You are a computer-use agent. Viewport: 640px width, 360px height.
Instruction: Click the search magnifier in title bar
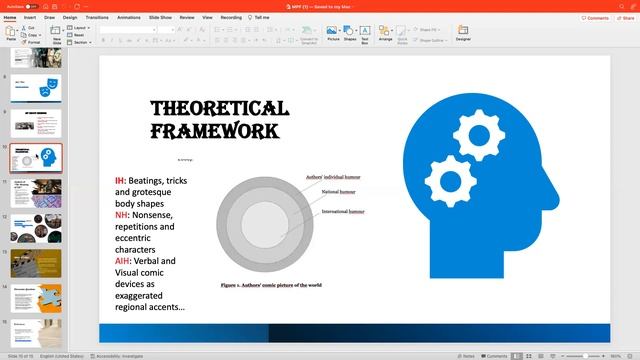coord(622,7)
